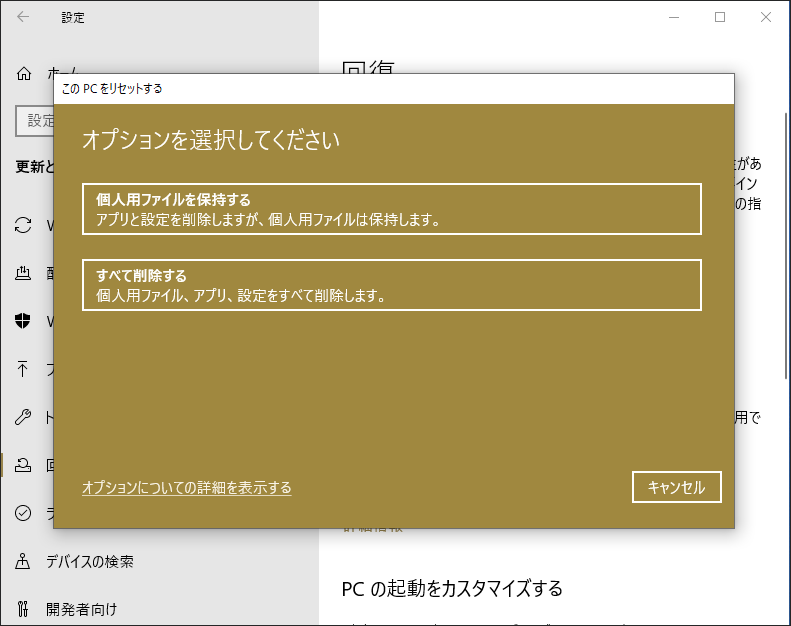Select the Windows Update sync arrows icon
This screenshot has height=626, width=791.
tap(23, 225)
